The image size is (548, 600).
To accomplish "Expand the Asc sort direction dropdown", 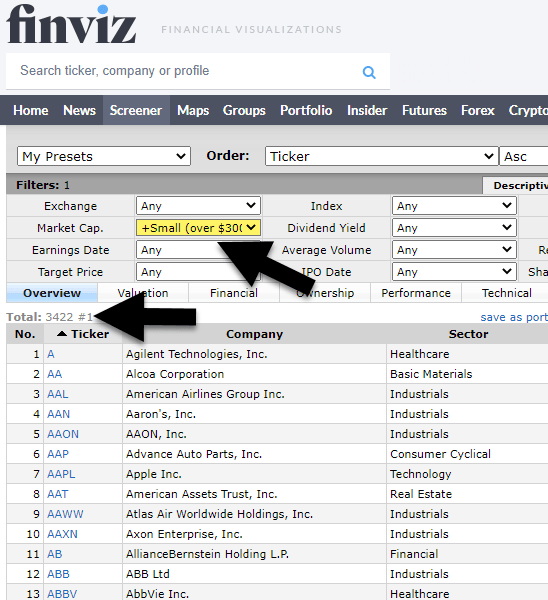I will pyautogui.click(x=524, y=156).
